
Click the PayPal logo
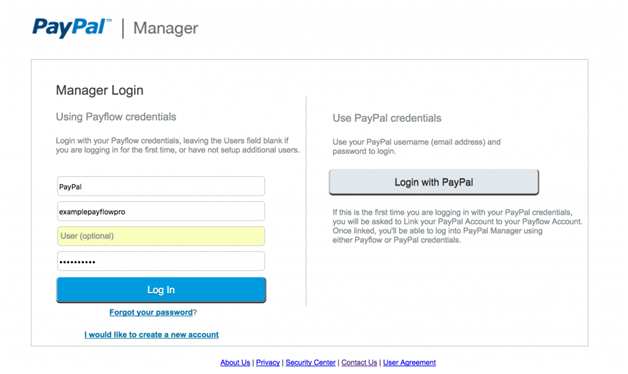[72, 28]
